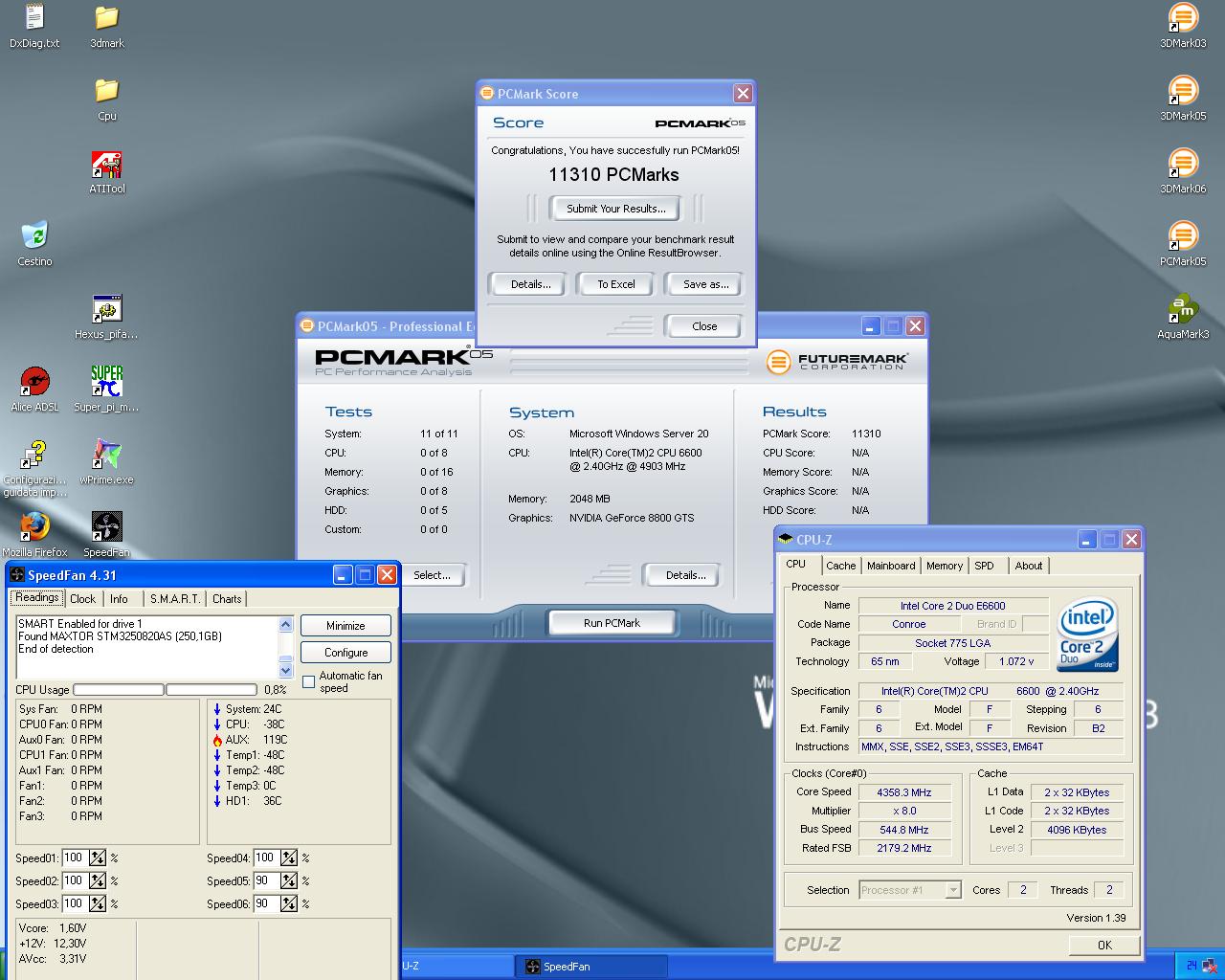The width and height of the screenshot is (1225, 980).
Task: Launch the ATITool desktop icon
Action: pos(107,172)
